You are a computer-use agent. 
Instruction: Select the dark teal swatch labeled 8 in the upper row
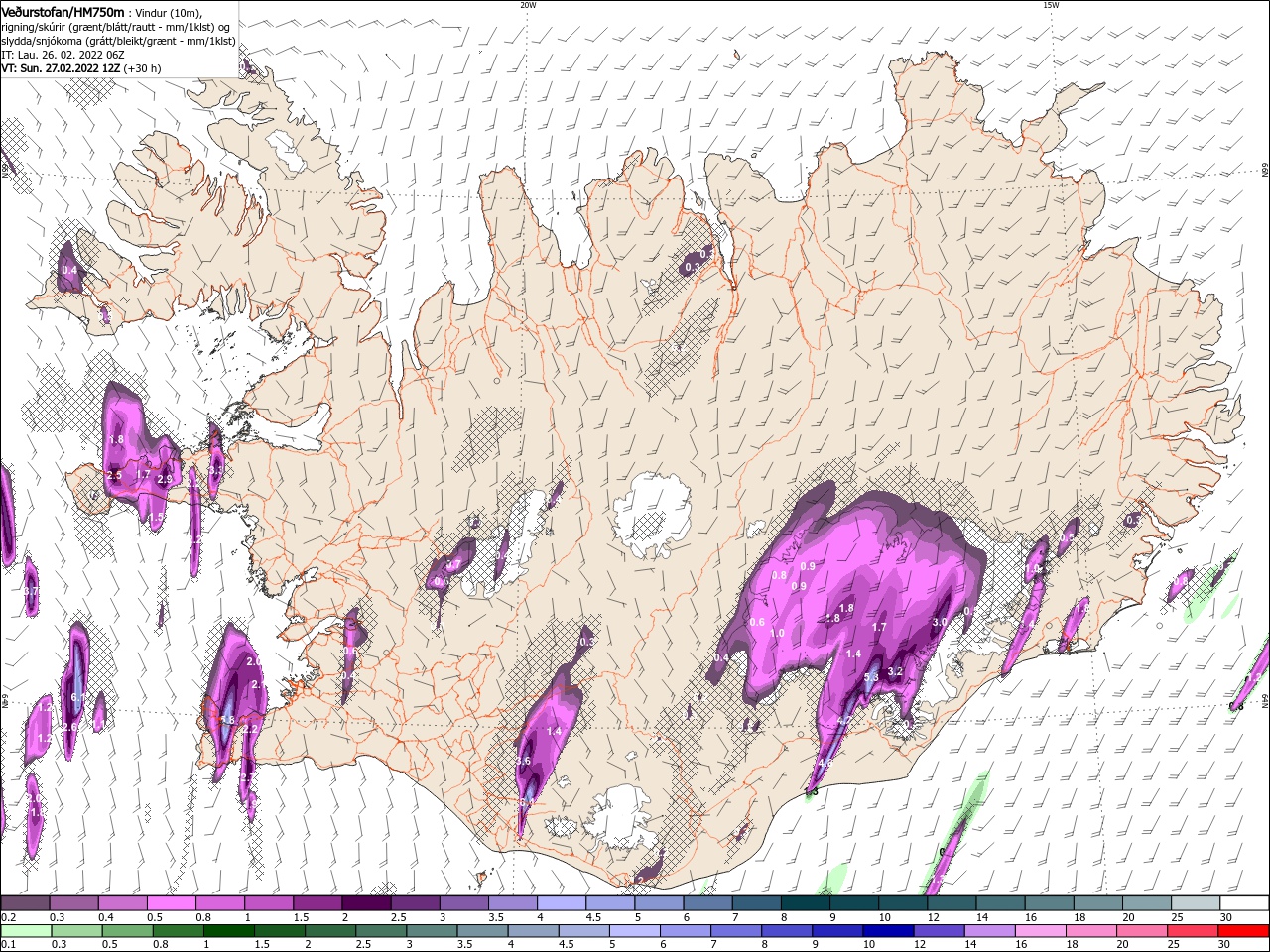coord(805,903)
